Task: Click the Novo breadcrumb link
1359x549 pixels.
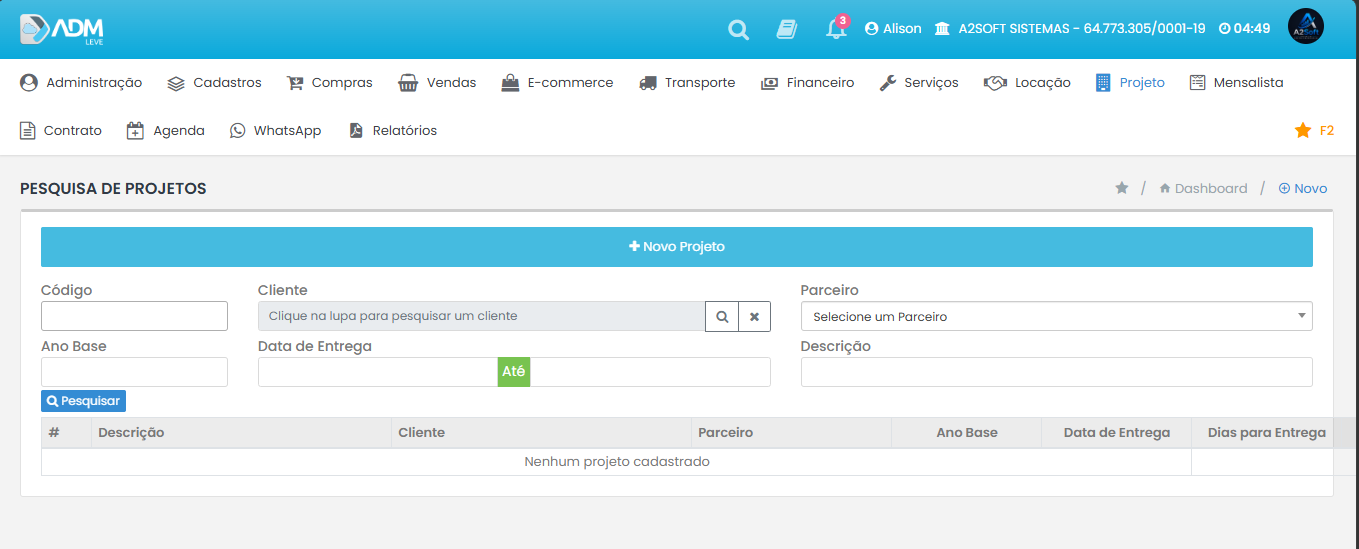Action: [1303, 188]
